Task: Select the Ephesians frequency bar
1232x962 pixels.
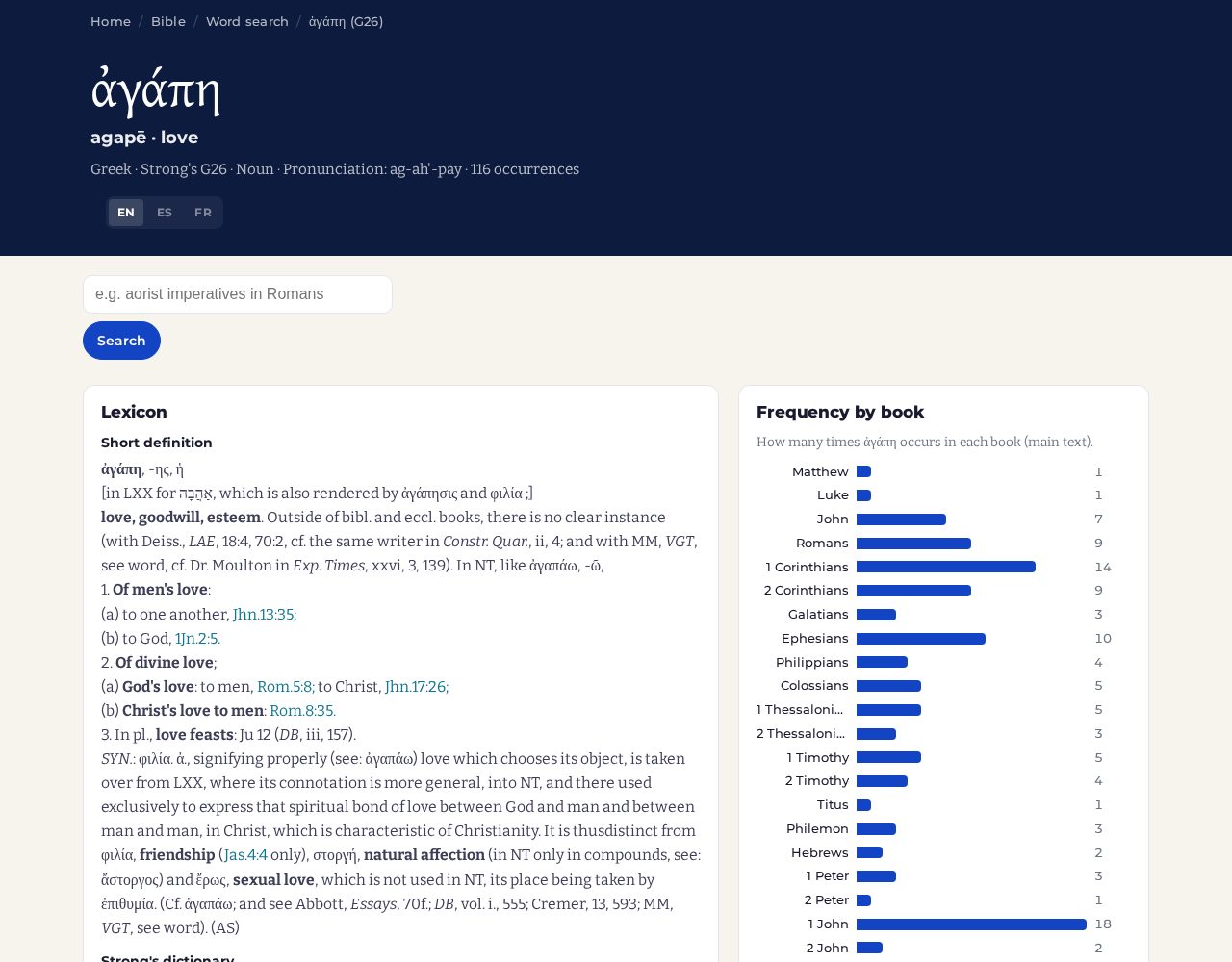Action: coord(921,639)
